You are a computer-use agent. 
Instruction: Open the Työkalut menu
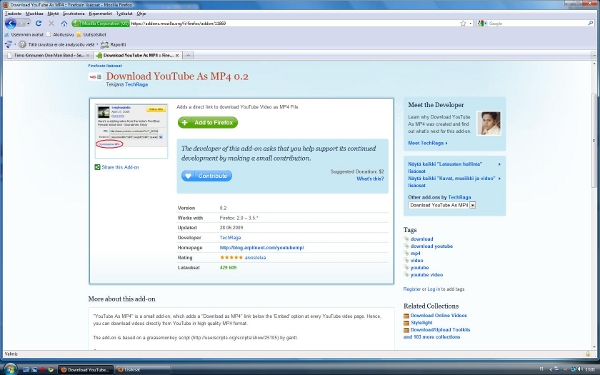click(x=124, y=13)
